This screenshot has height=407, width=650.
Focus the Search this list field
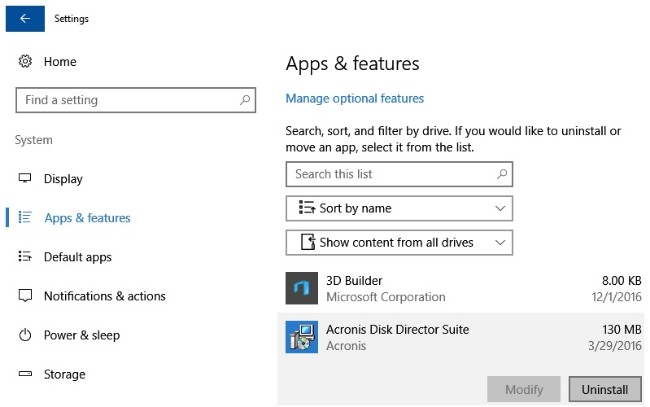pyautogui.click(x=399, y=174)
